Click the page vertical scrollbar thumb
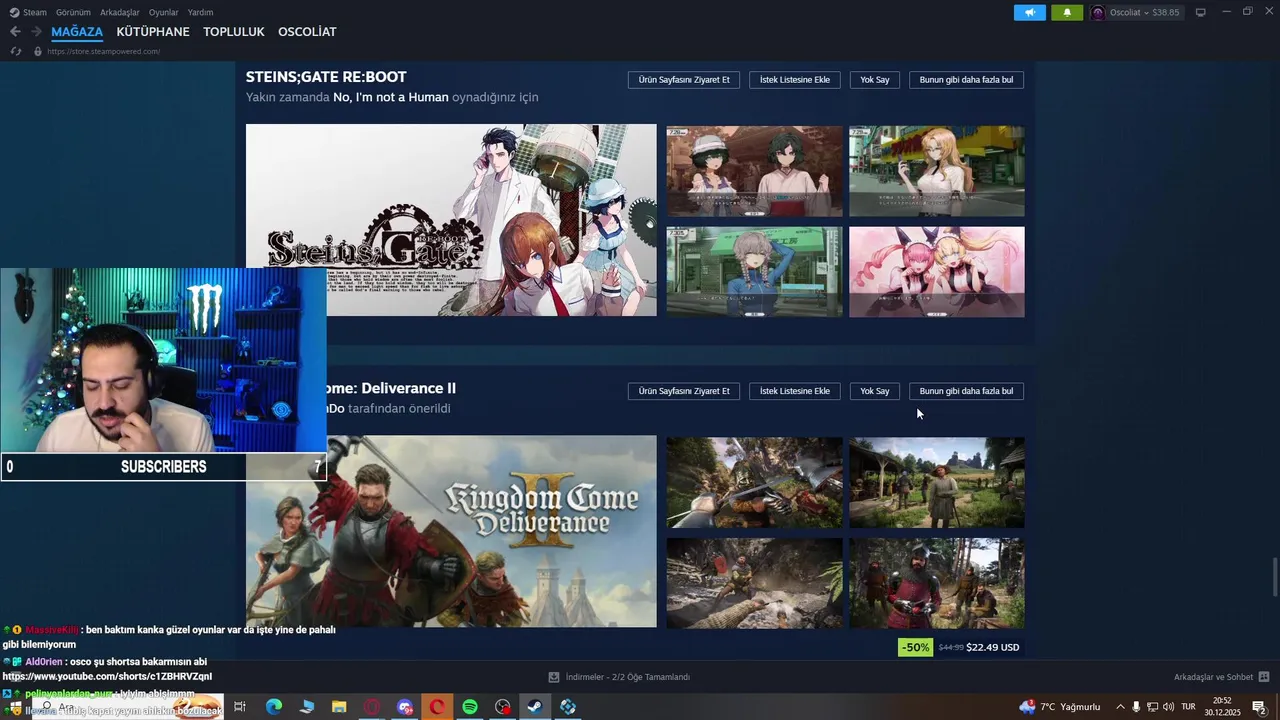 (x=1274, y=575)
